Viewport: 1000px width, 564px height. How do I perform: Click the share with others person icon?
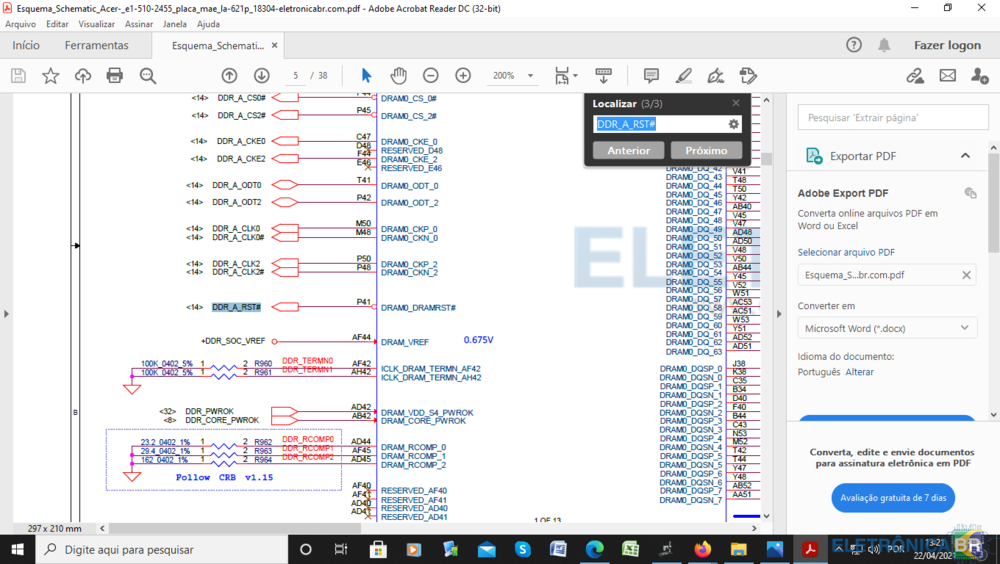[x=980, y=76]
